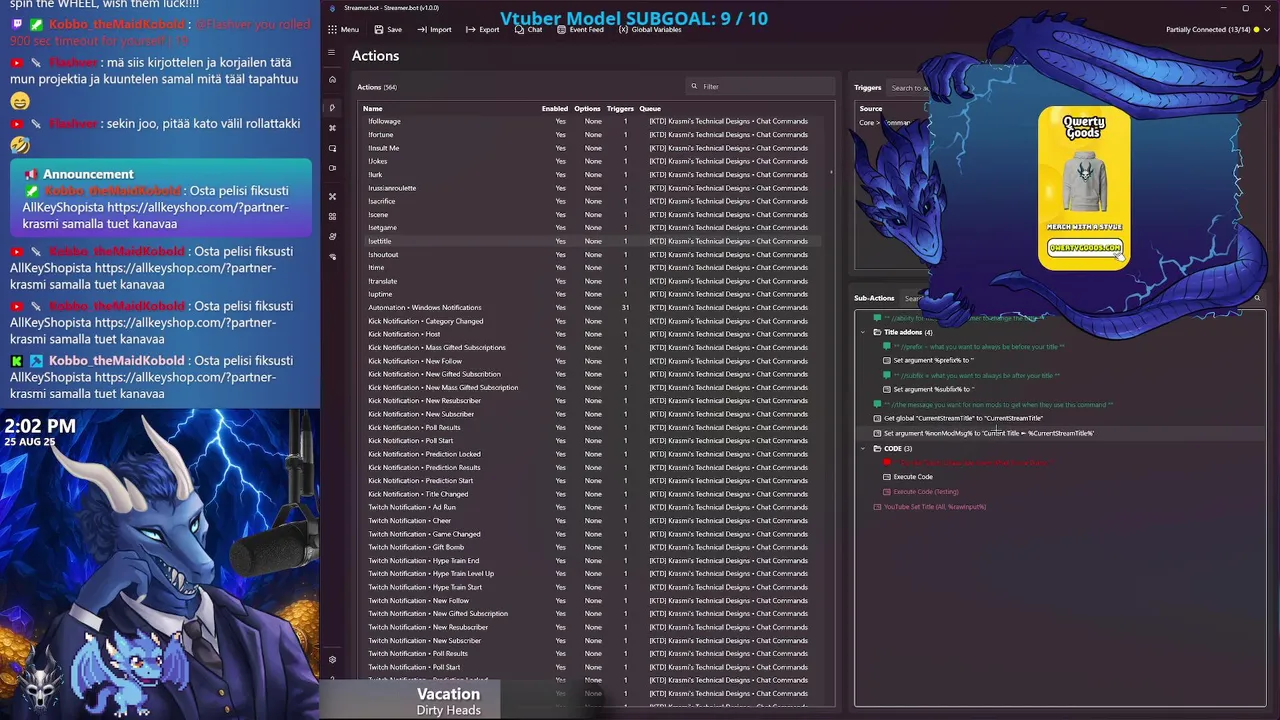
Task: Open the sidebar crossed-tools icon
Action: pos(332,196)
